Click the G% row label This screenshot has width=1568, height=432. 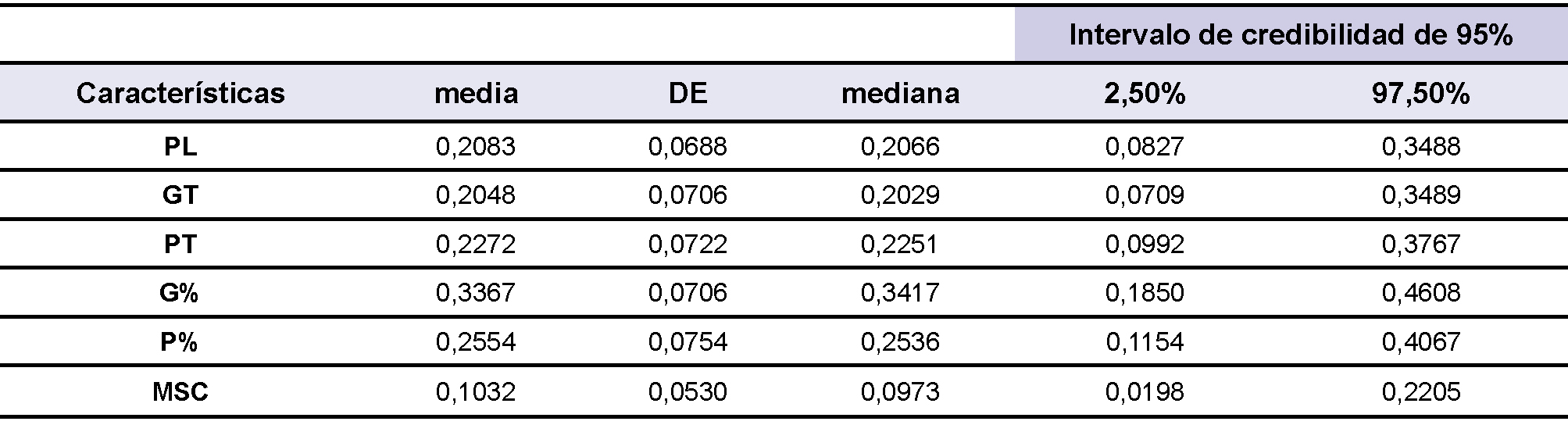point(180,293)
